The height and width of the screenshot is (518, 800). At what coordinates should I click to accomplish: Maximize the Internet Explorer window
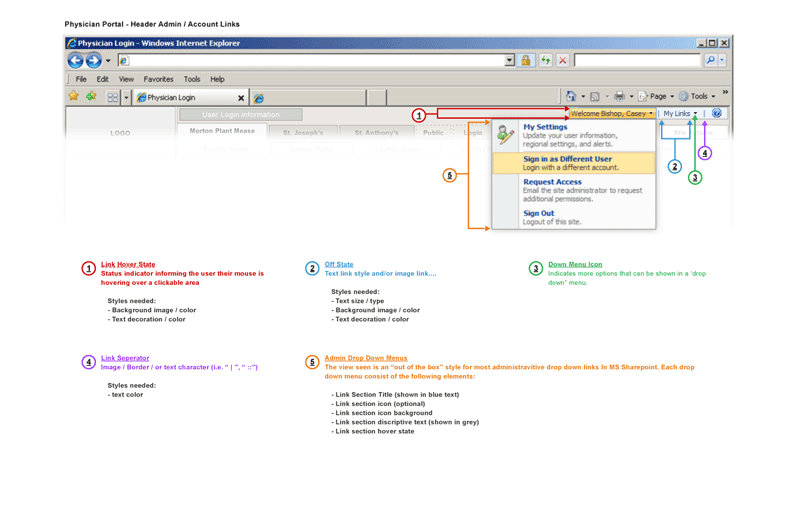click(x=712, y=43)
